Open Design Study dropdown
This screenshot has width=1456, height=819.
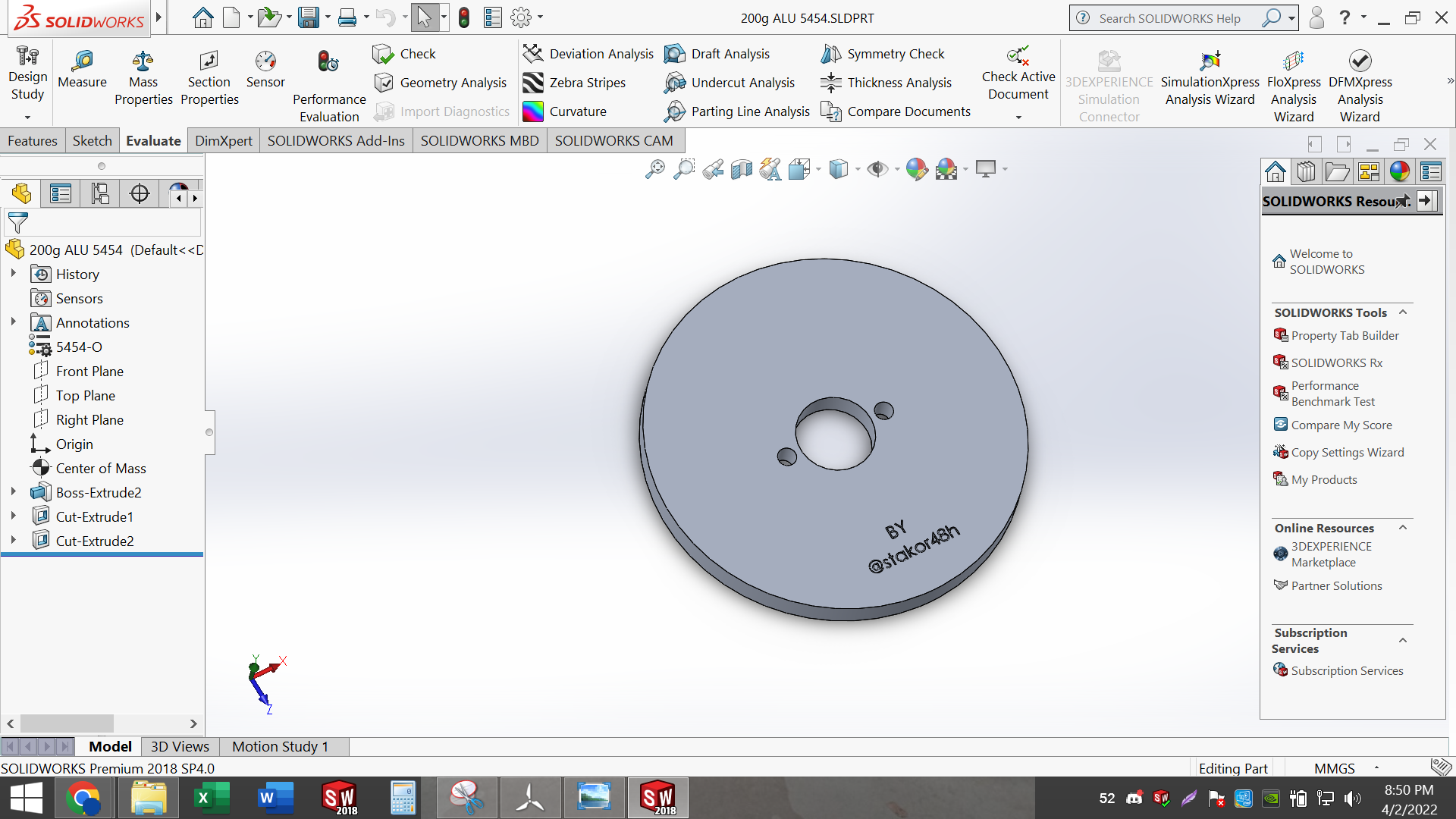(27, 117)
